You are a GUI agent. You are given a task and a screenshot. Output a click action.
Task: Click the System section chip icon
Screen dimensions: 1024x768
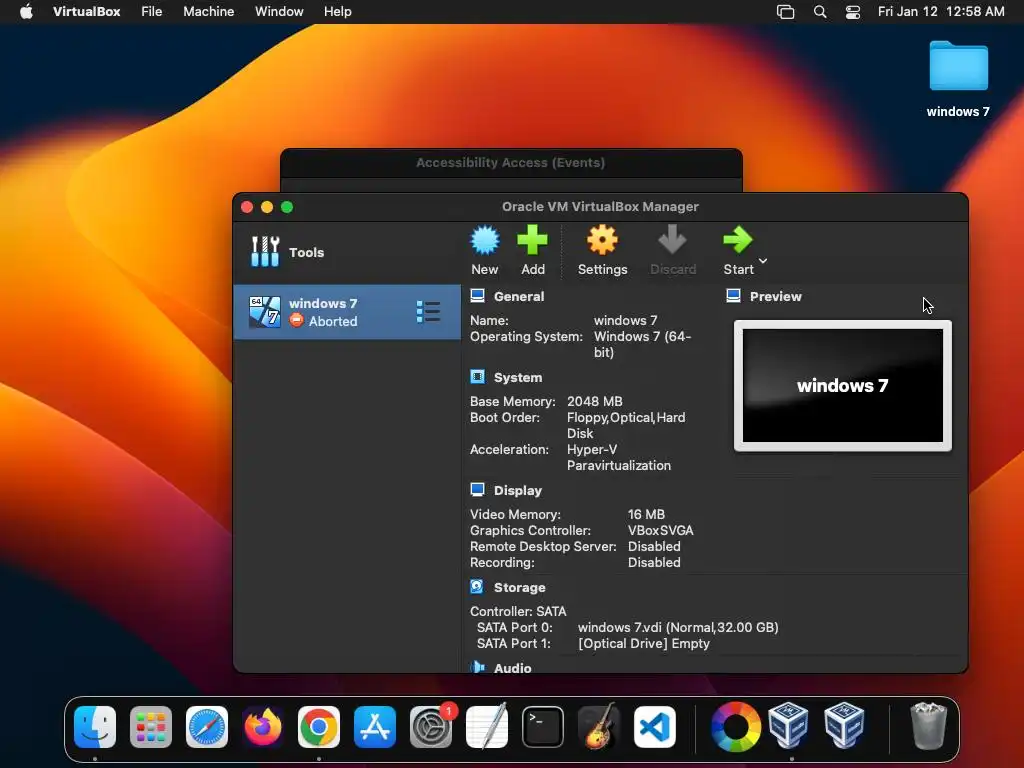[x=477, y=377]
